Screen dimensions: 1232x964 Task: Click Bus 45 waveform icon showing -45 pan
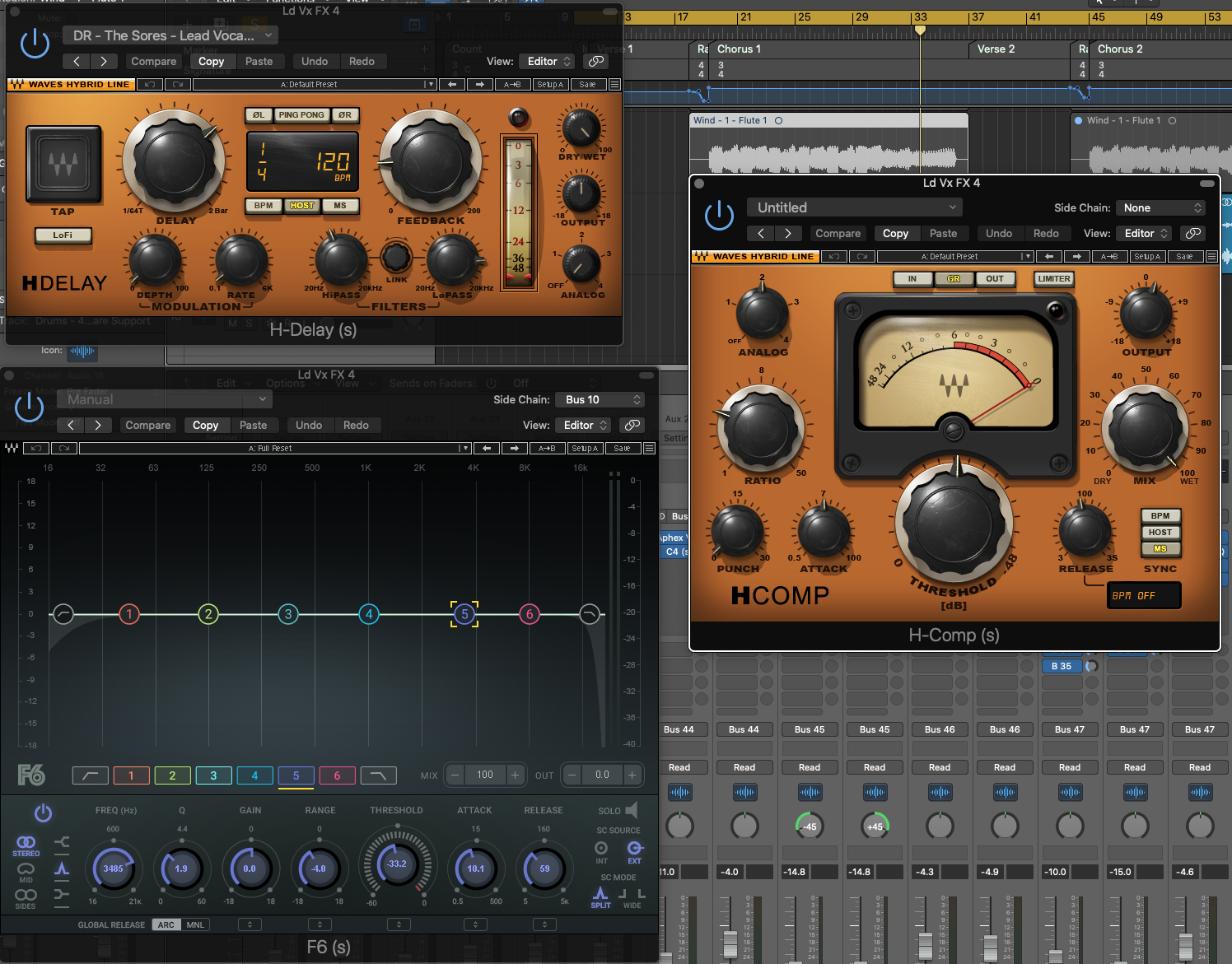tap(810, 793)
